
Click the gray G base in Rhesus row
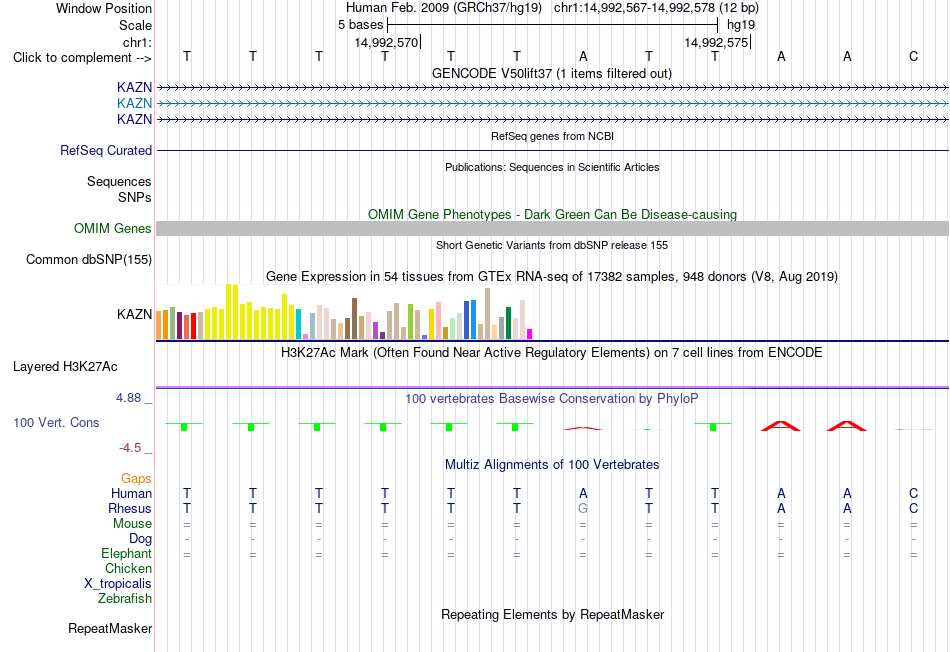pyautogui.click(x=583, y=508)
